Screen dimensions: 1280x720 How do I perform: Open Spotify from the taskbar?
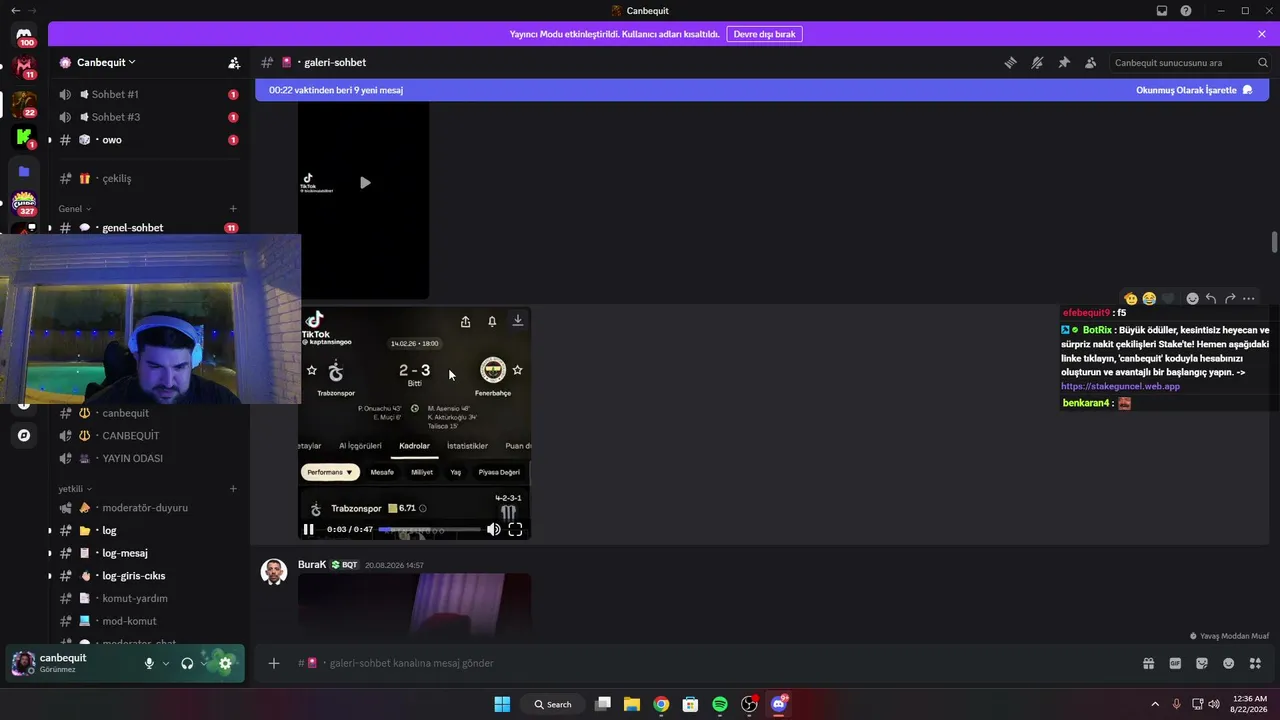click(x=720, y=704)
